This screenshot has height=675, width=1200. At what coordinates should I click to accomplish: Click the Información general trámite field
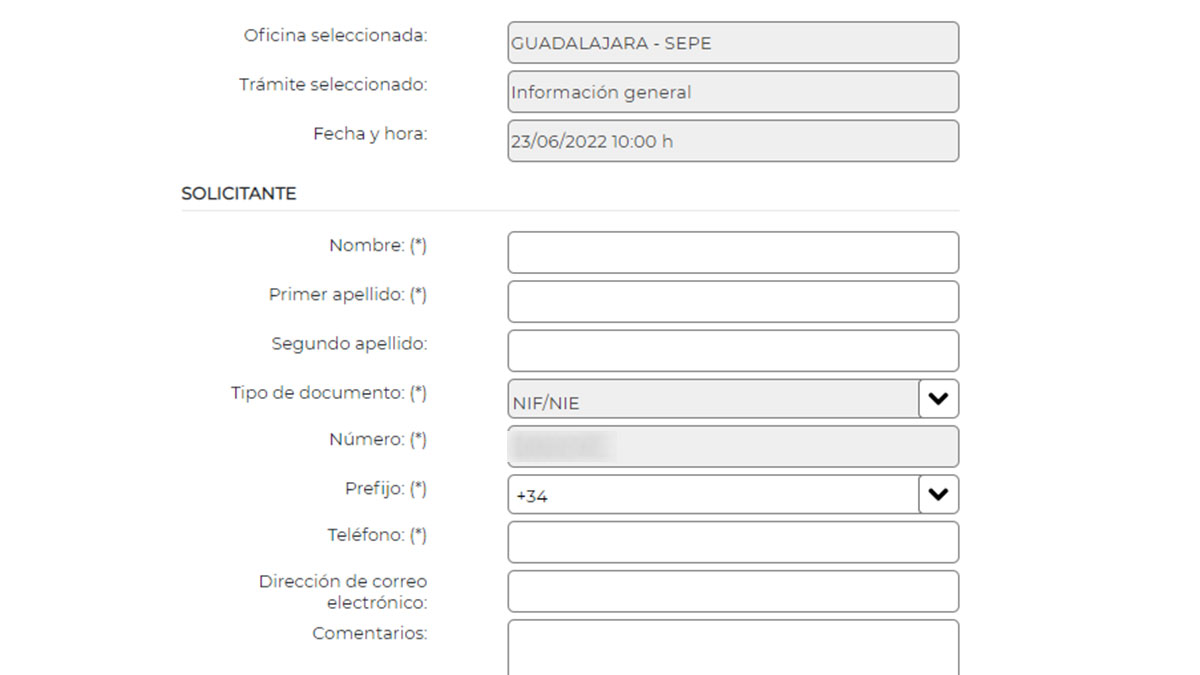[732, 92]
